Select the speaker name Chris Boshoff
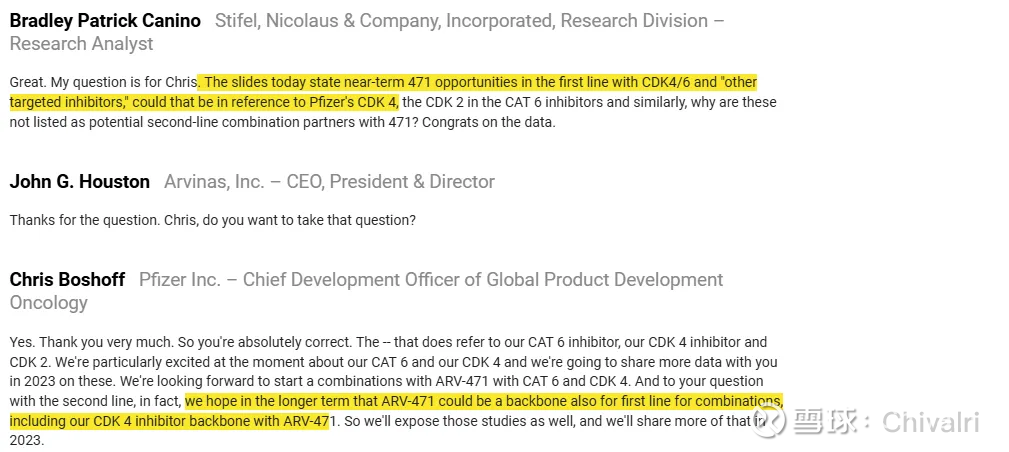 pyautogui.click(x=67, y=280)
